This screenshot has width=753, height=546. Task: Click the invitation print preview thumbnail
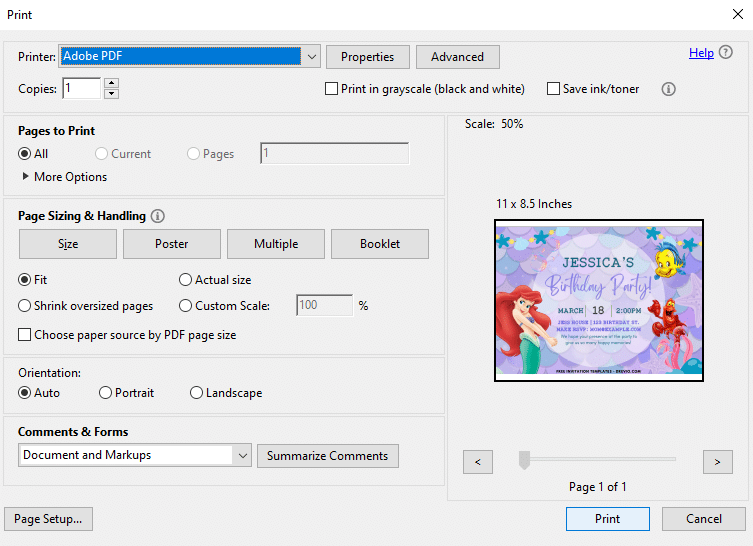599,301
